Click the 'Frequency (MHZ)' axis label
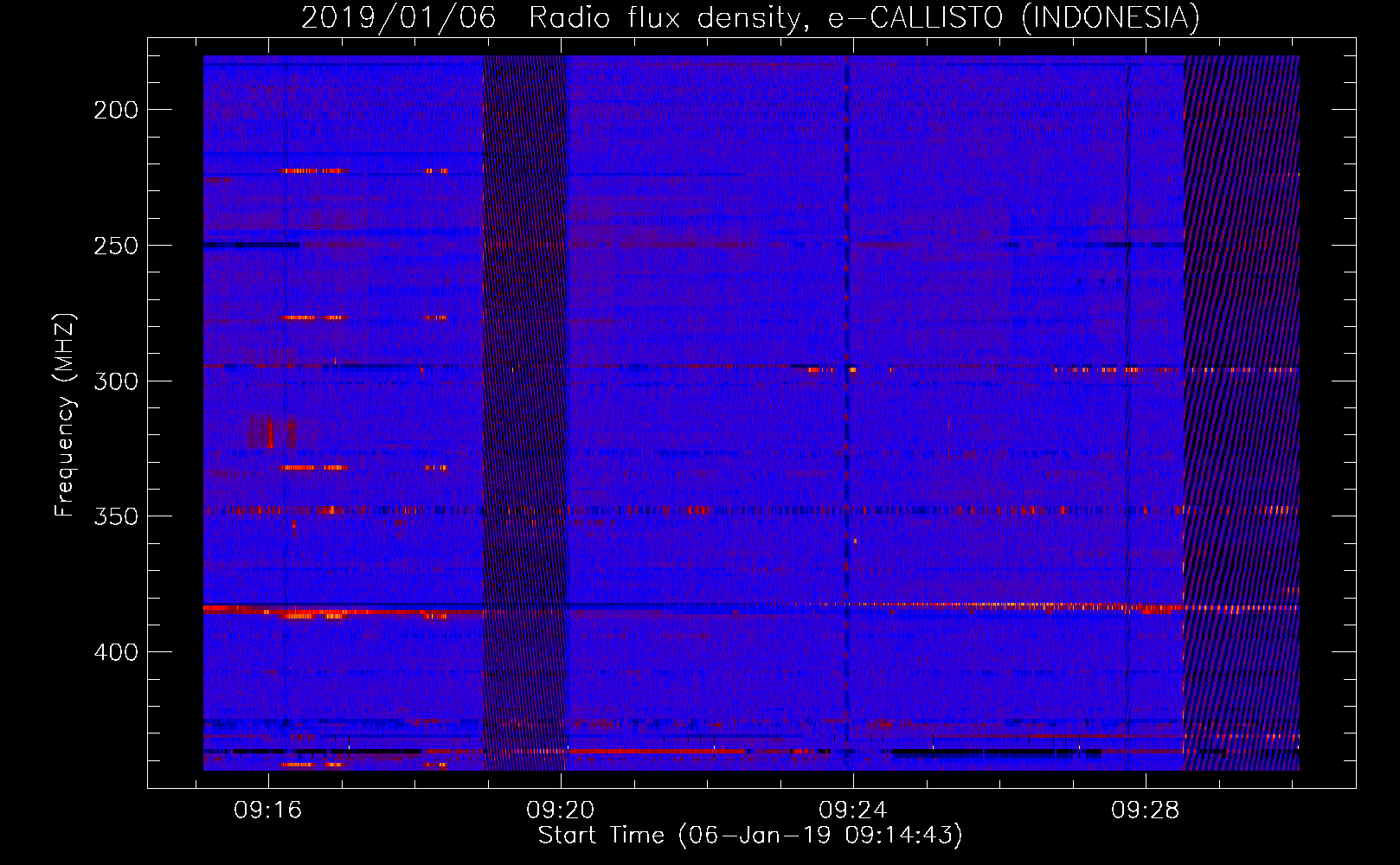 (65, 414)
